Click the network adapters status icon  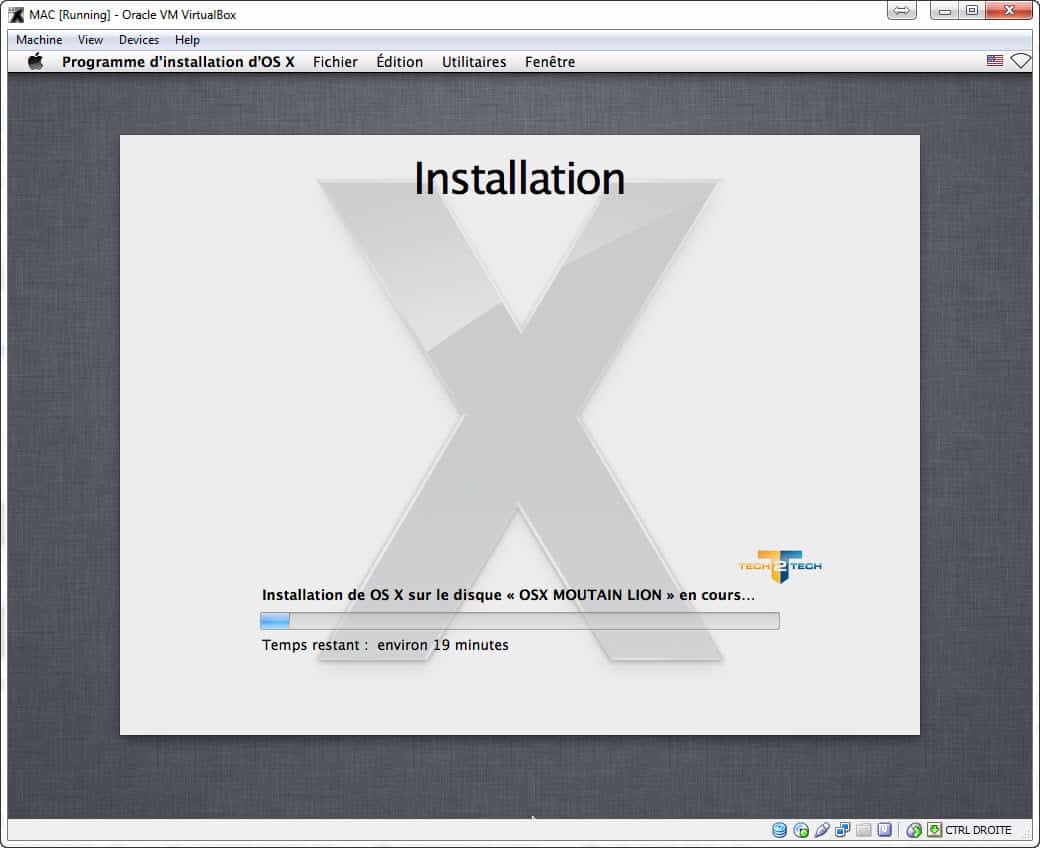[842, 830]
